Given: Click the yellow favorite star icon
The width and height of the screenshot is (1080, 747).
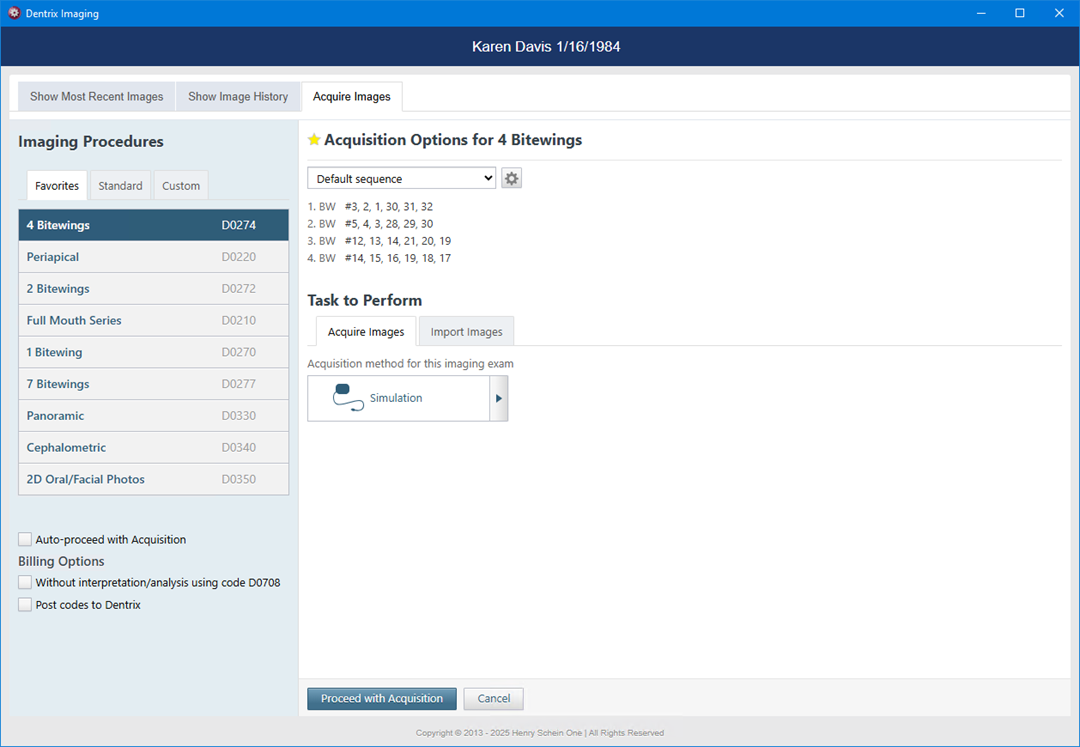Looking at the screenshot, I should 314,140.
